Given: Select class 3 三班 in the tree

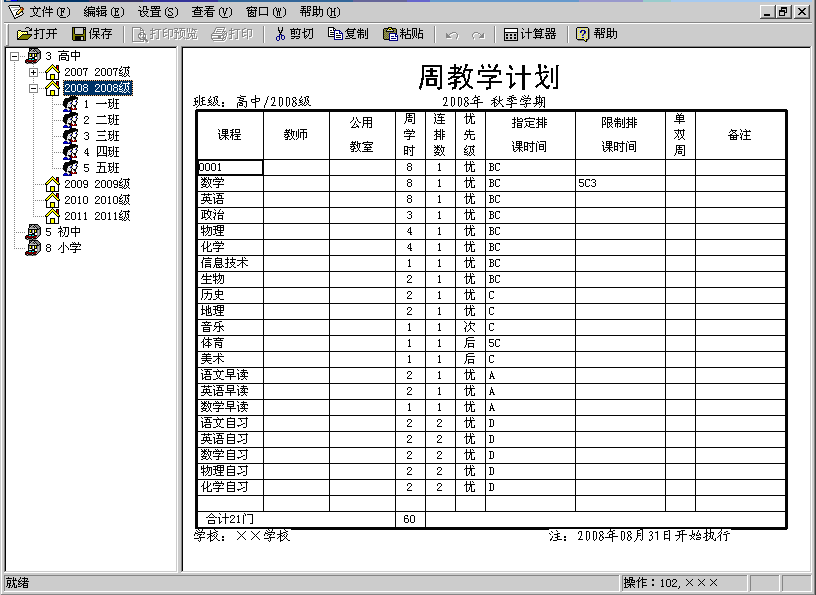Looking at the screenshot, I should pos(100,136).
